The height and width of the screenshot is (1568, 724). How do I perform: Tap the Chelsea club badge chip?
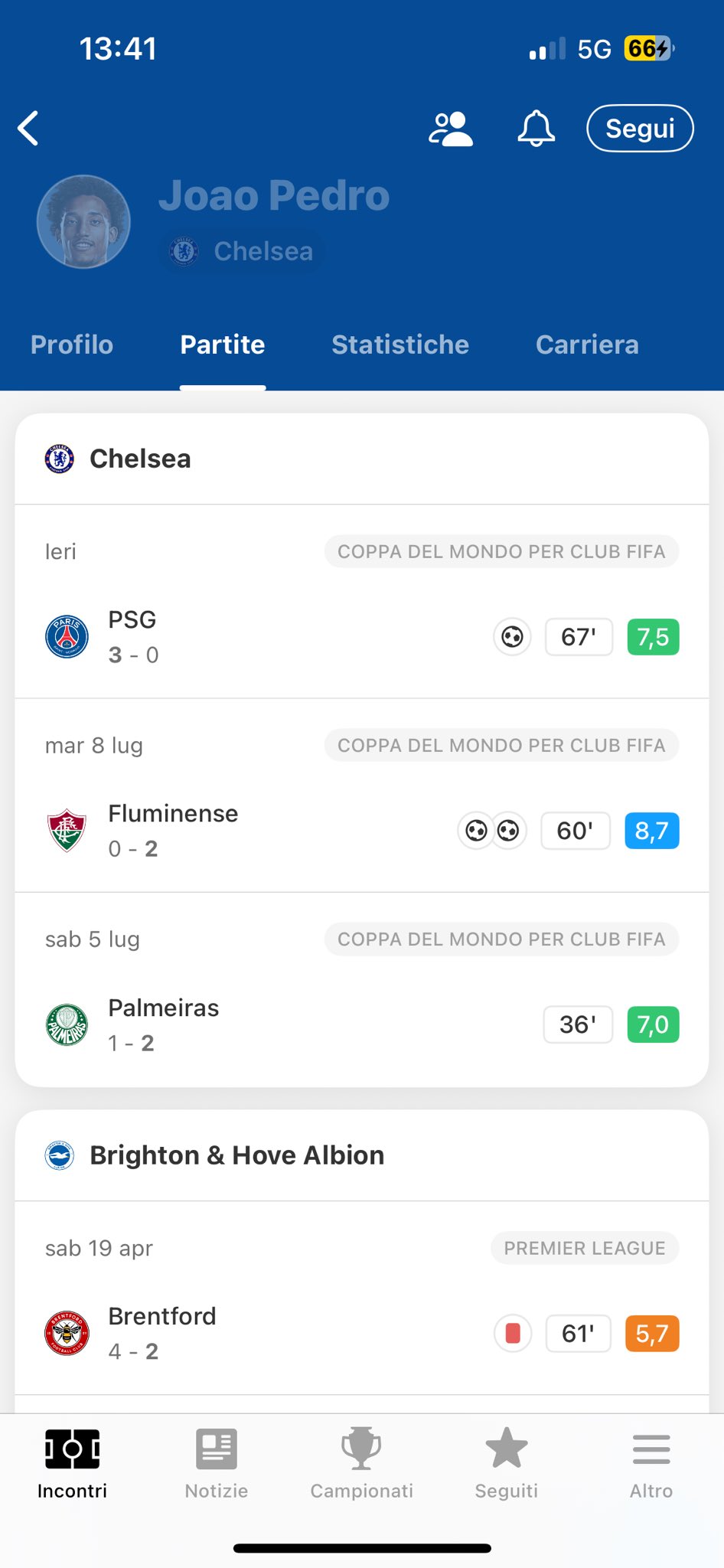(x=243, y=251)
